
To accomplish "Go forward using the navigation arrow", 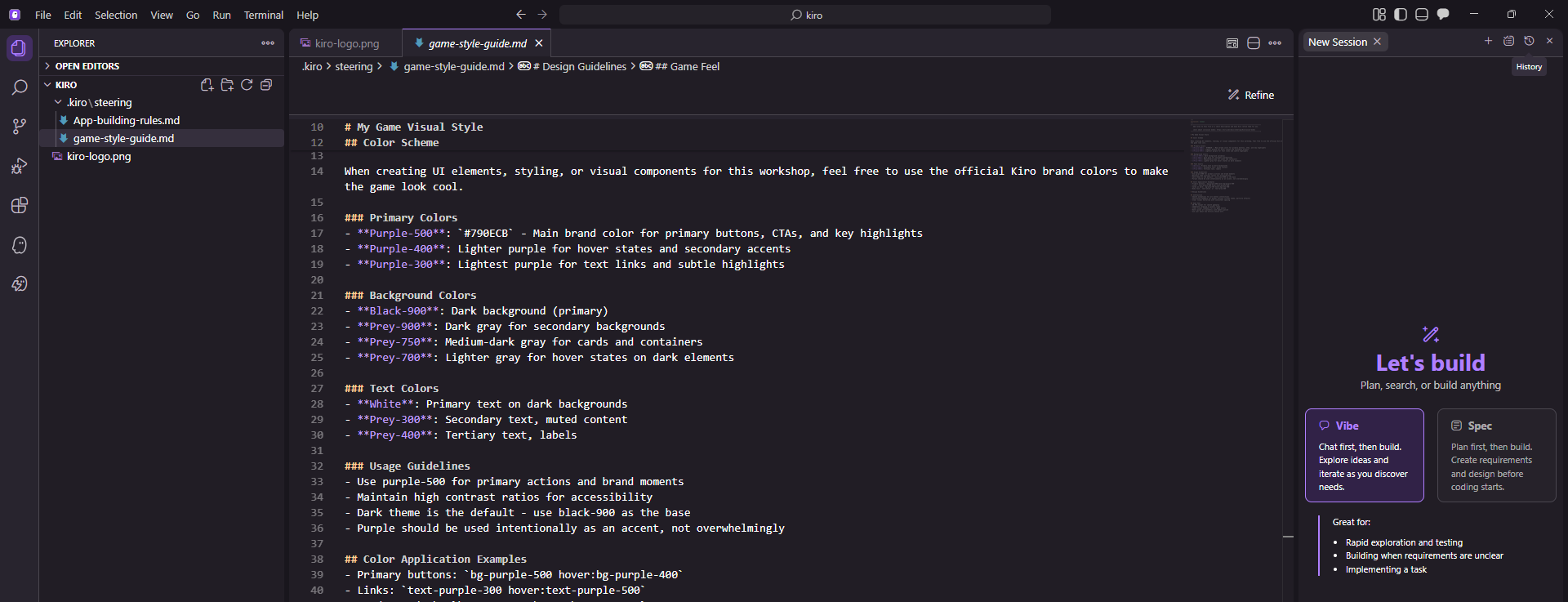I will [x=542, y=15].
